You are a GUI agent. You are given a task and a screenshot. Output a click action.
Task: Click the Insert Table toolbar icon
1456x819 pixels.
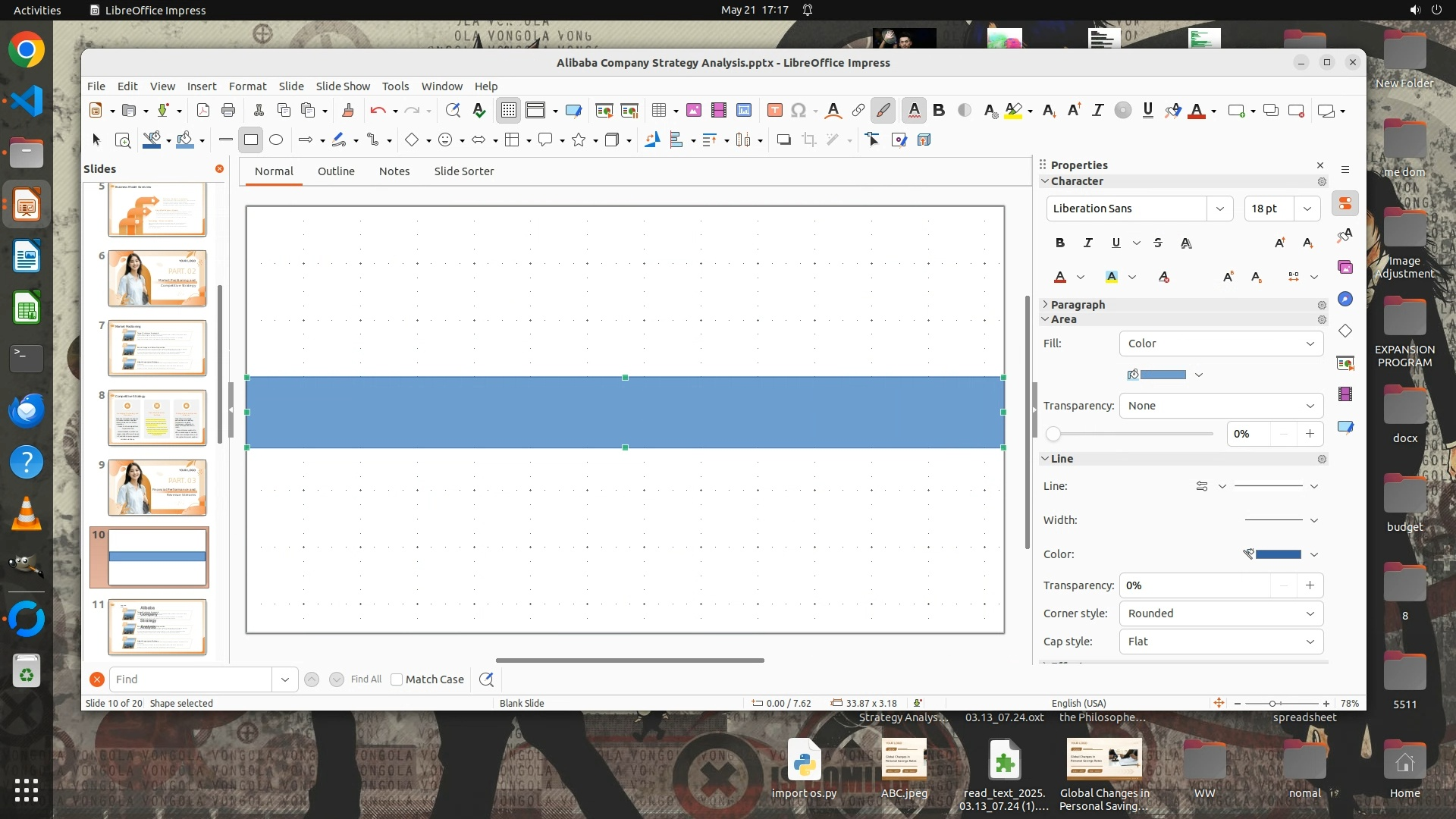click(x=658, y=111)
